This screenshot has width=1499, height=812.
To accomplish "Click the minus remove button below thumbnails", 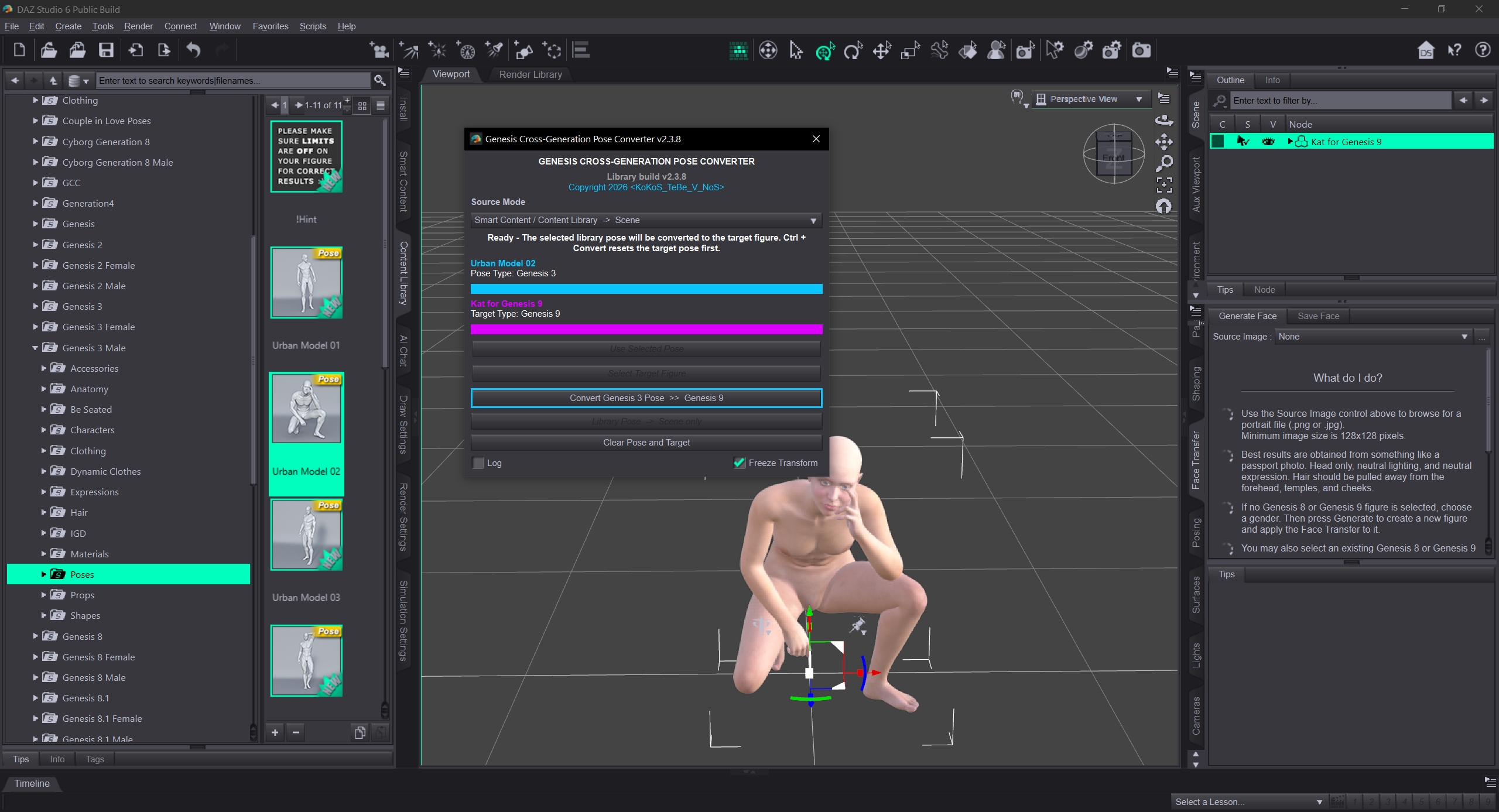I will (296, 732).
